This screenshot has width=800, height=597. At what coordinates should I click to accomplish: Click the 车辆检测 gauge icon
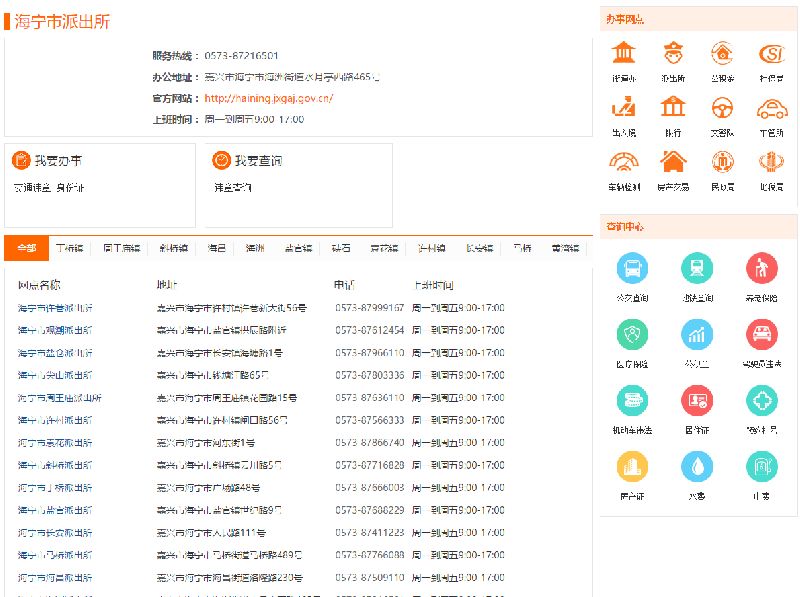pyautogui.click(x=623, y=161)
